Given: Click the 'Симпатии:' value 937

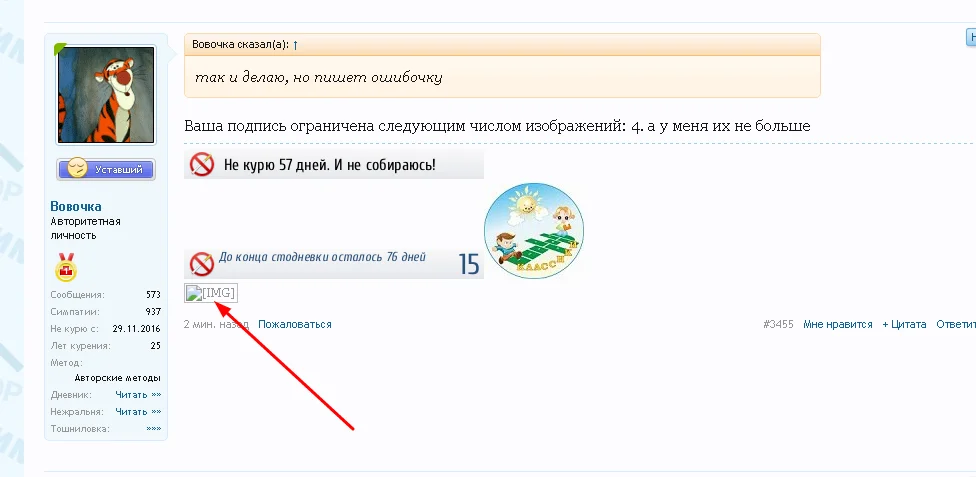Looking at the screenshot, I should (x=153, y=311).
